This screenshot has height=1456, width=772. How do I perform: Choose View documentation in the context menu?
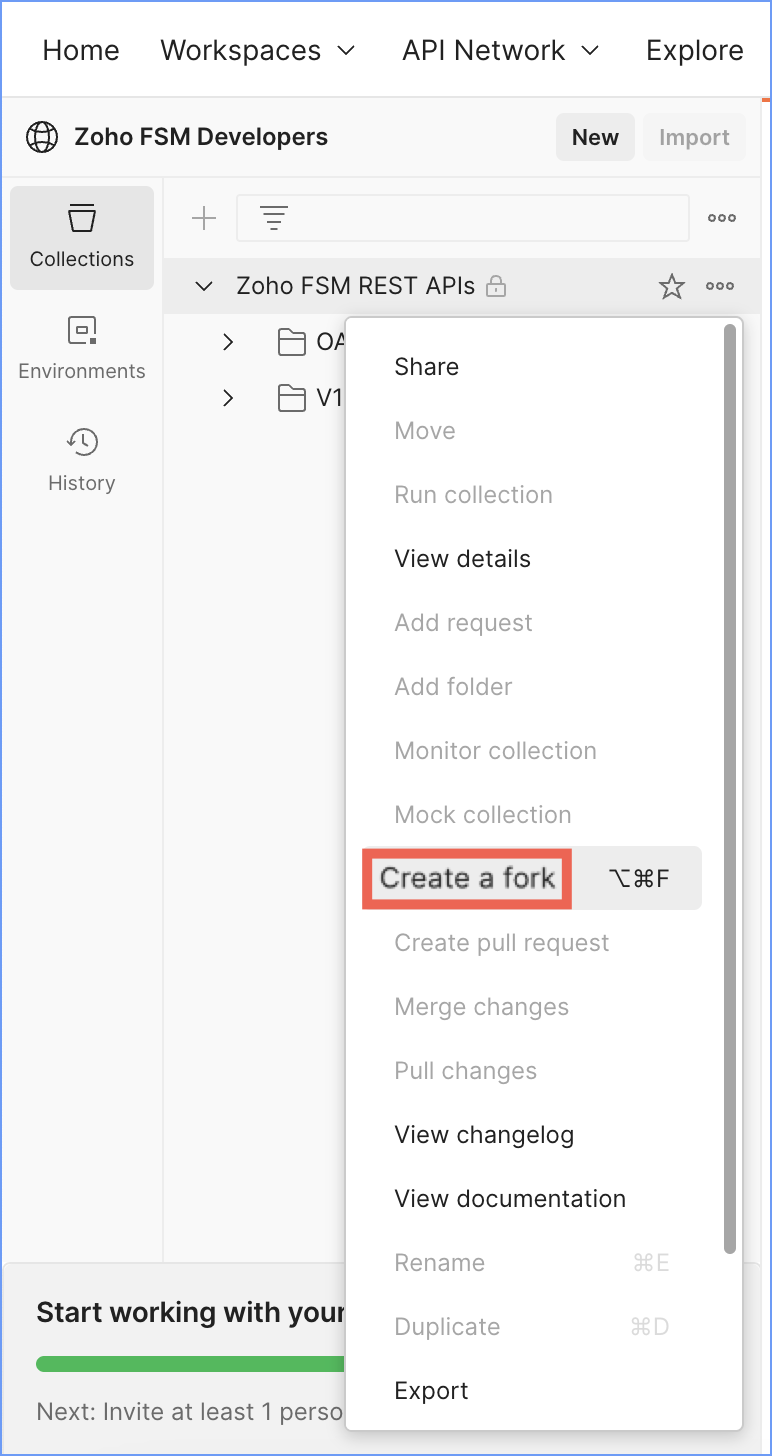(509, 1198)
